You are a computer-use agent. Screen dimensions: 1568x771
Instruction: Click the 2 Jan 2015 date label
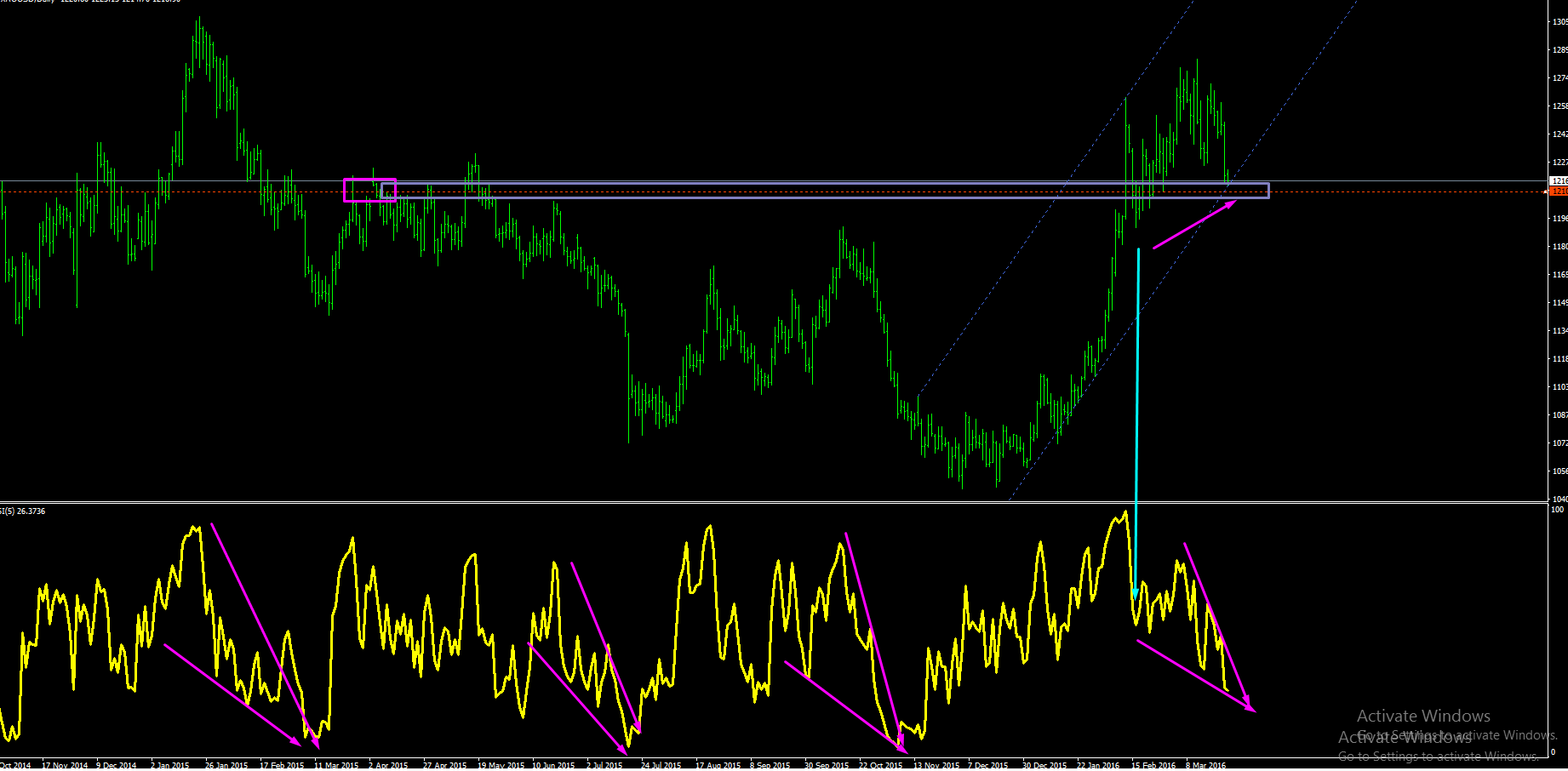pyautogui.click(x=170, y=765)
